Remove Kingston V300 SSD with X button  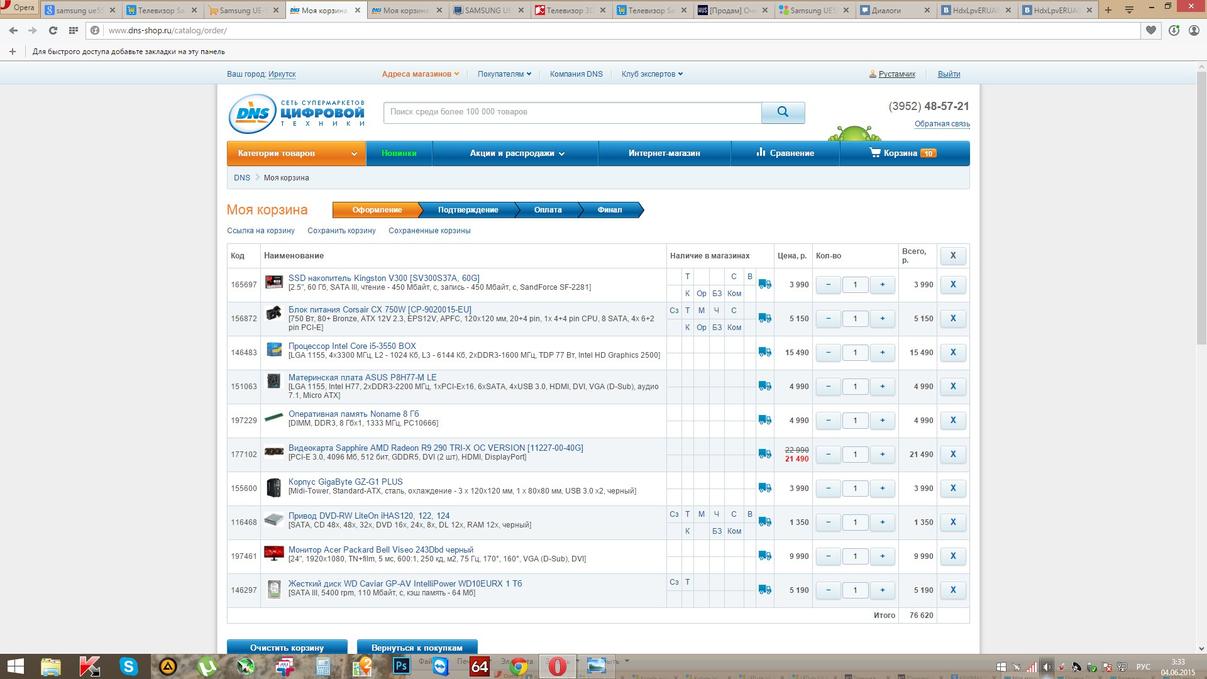point(953,285)
